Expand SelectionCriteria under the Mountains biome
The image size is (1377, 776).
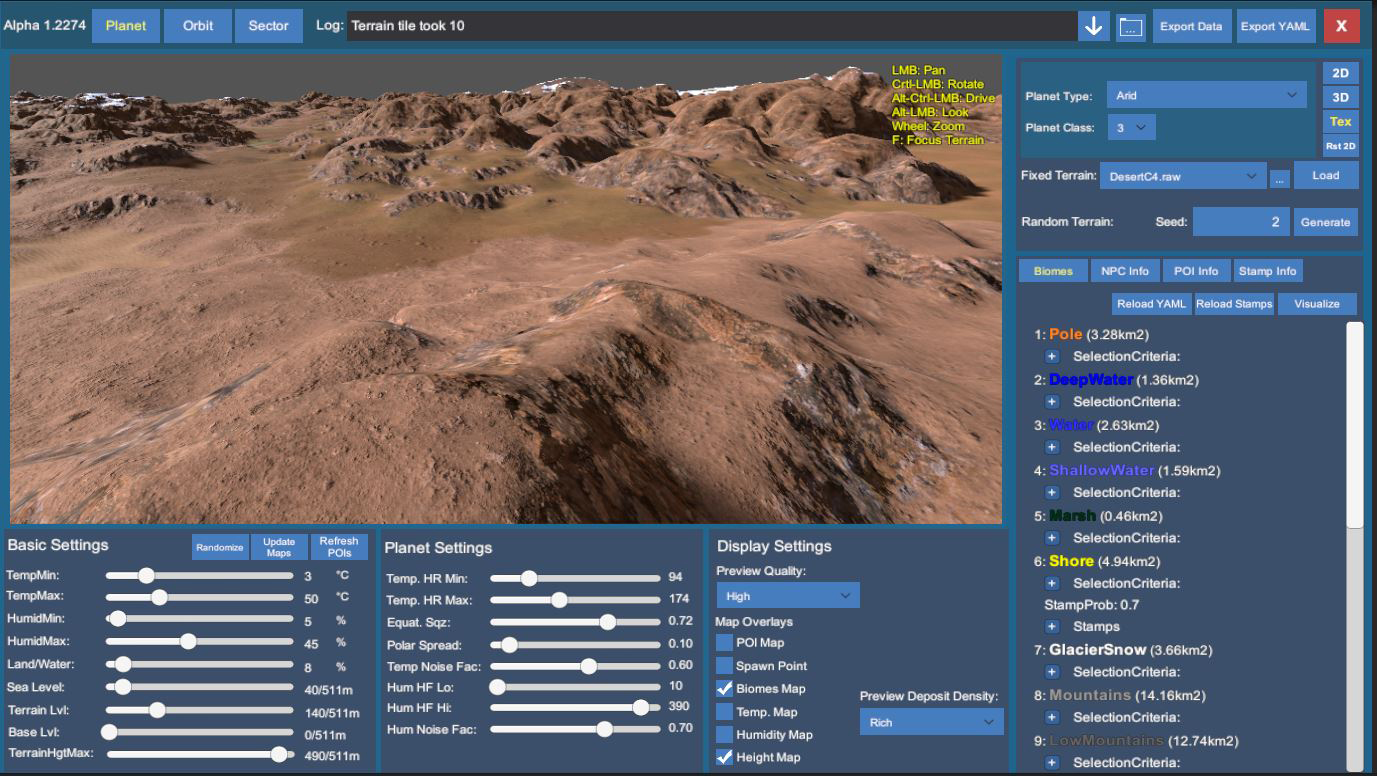pyautogui.click(x=1052, y=717)
